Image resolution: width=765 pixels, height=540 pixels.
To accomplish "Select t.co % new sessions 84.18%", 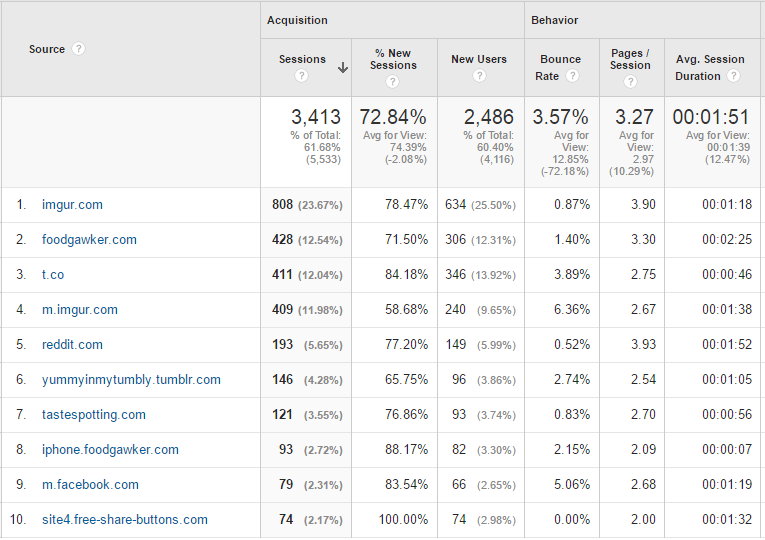I will tap(406, 275).
